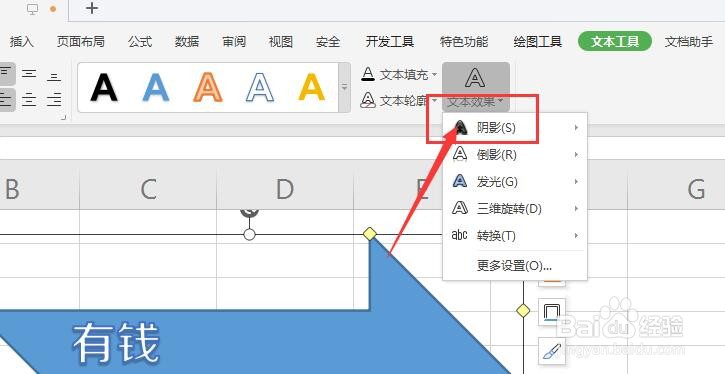Screen dimensions: 725x374
Task: Open the 视图 tab
Action: [x=281, y=42]
